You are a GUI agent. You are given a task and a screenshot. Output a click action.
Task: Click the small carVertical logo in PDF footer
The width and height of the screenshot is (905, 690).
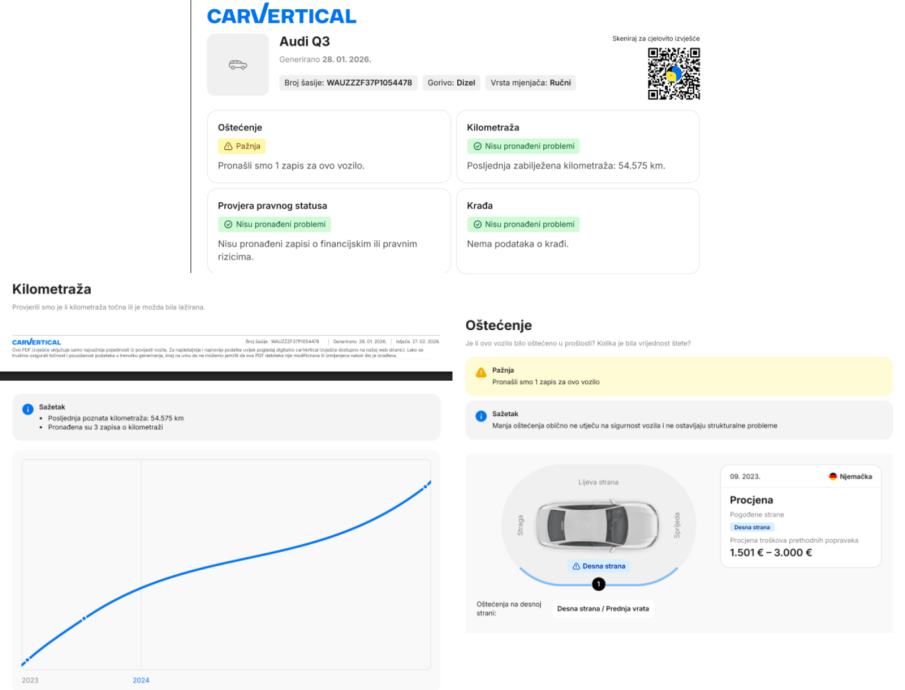[36, 342]
